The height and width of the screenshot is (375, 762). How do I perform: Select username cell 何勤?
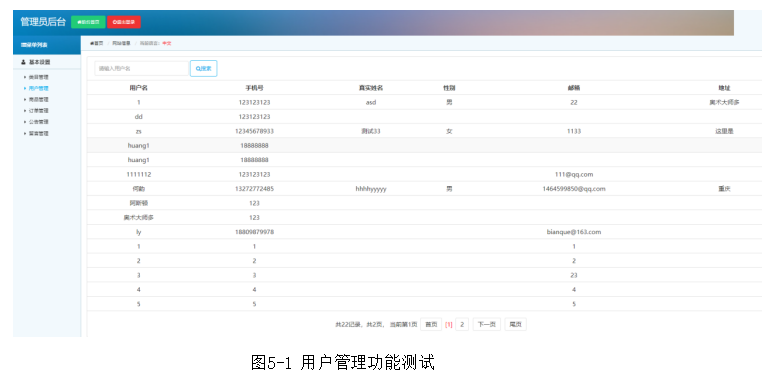click(139, 189)
